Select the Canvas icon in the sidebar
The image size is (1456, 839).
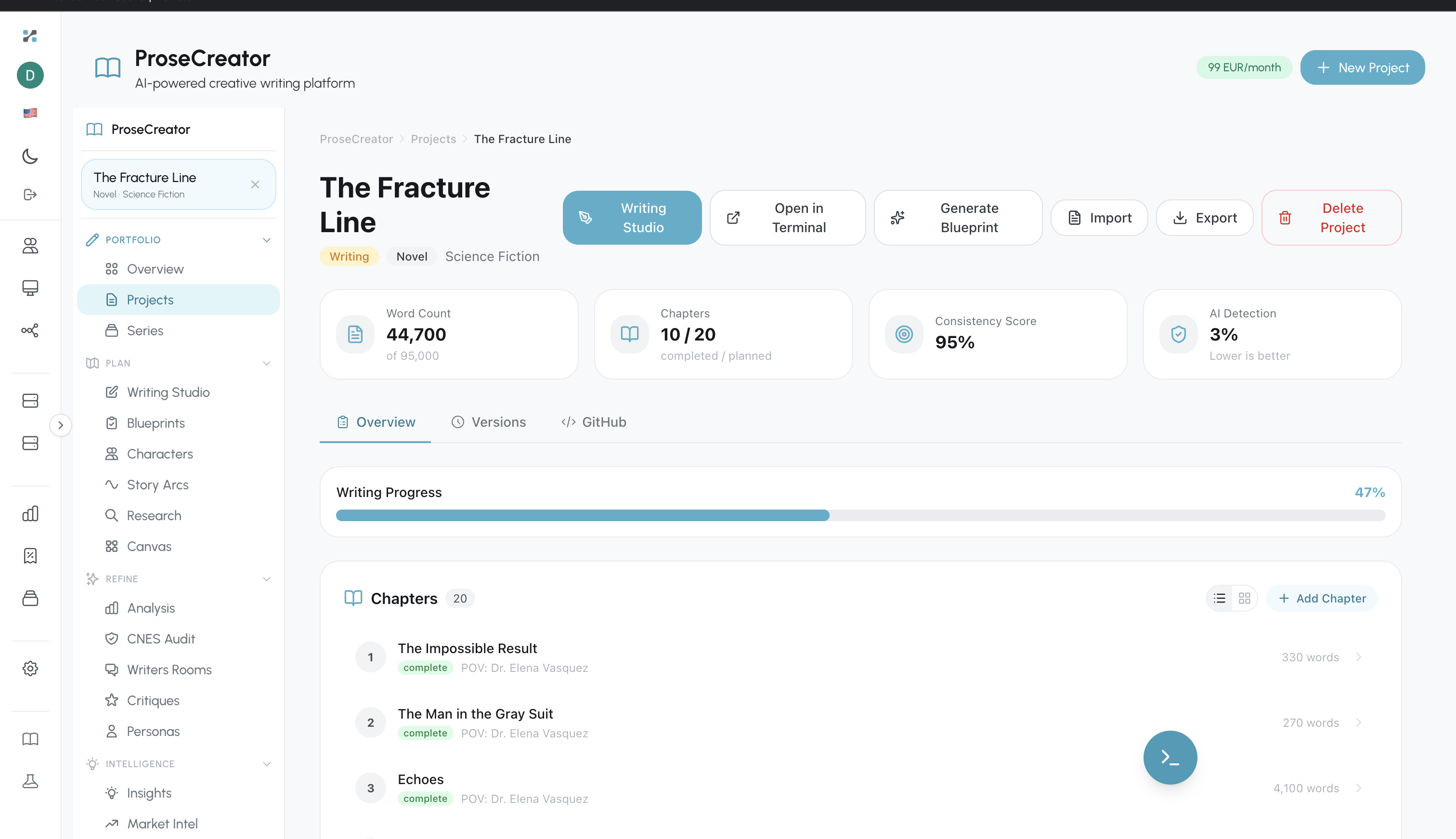coord(112,546)
